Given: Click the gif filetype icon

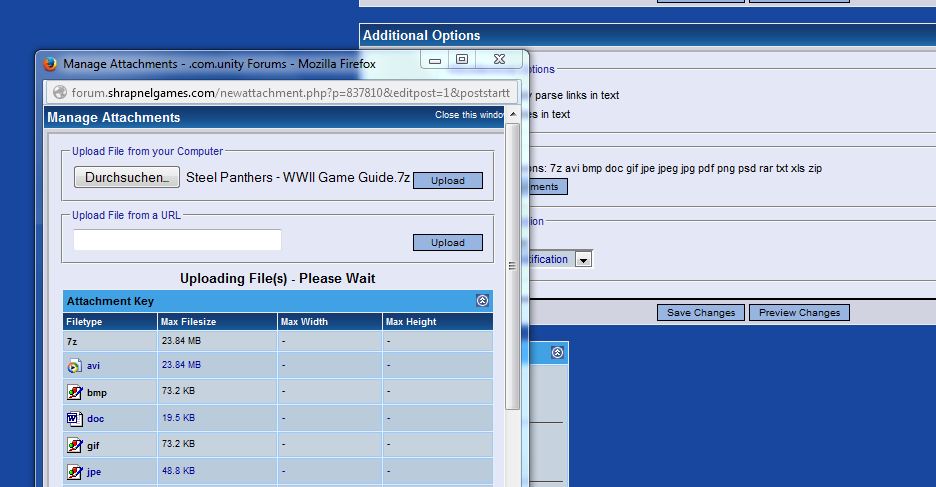Looking at the screenshot, I should [74, 444].
